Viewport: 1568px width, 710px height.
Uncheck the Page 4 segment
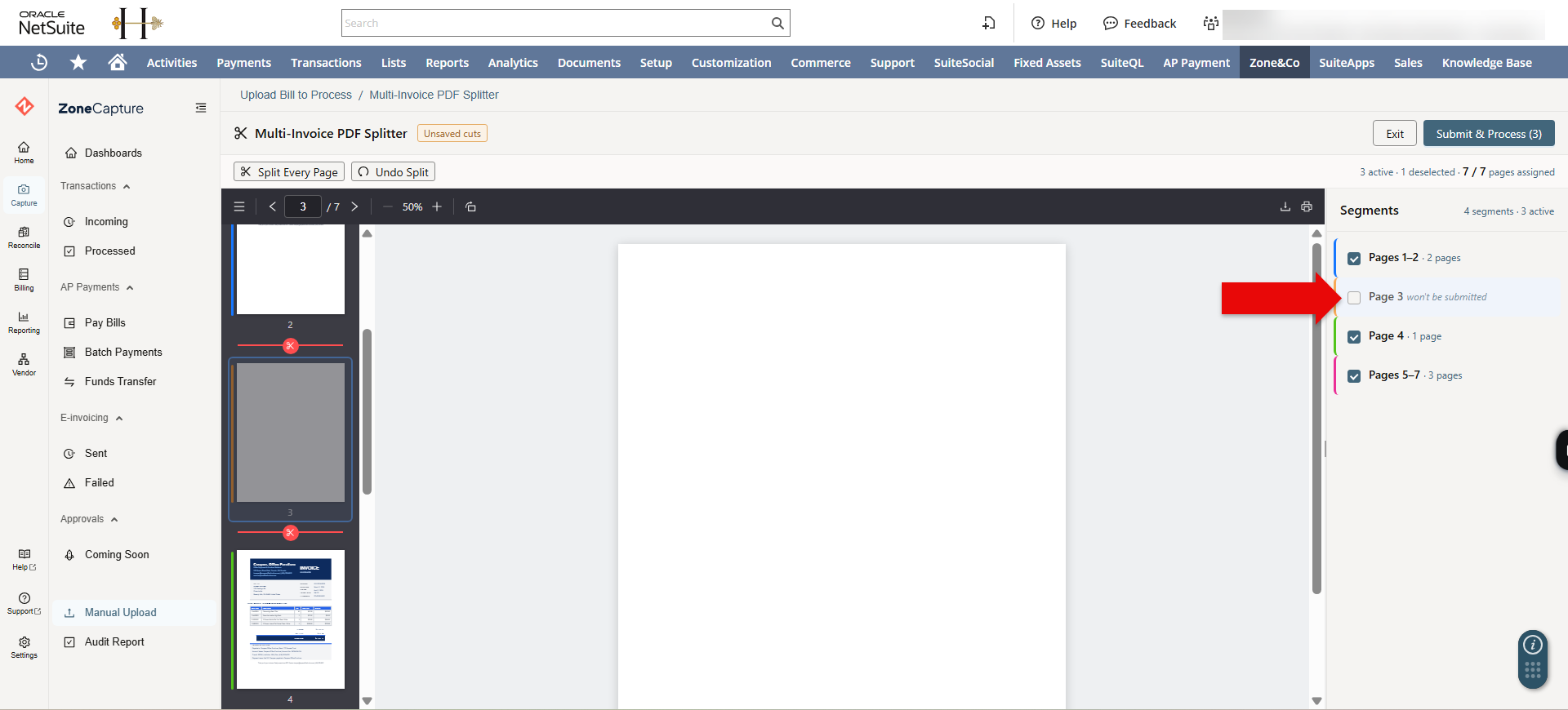pyautogui.click(x=1354, y=336)
